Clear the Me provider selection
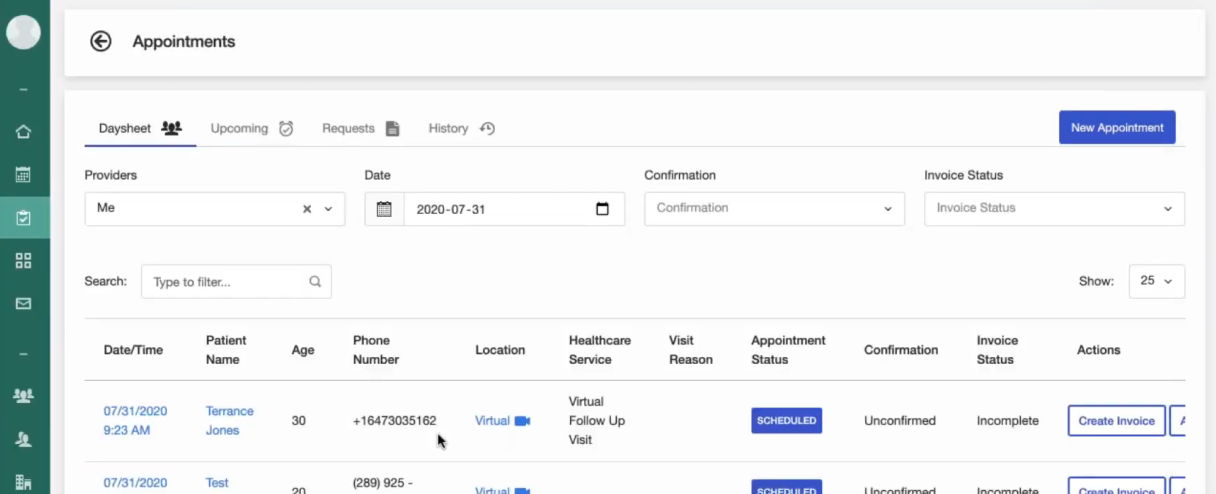This screenshot has width=1216, height=494. tap(307, 209)
